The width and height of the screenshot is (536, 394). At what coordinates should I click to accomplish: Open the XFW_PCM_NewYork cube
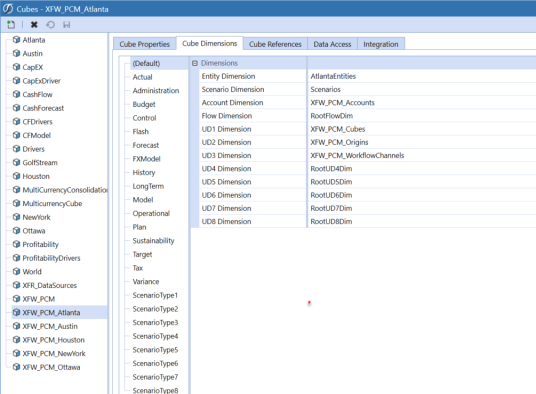click(x=54, y=353)
